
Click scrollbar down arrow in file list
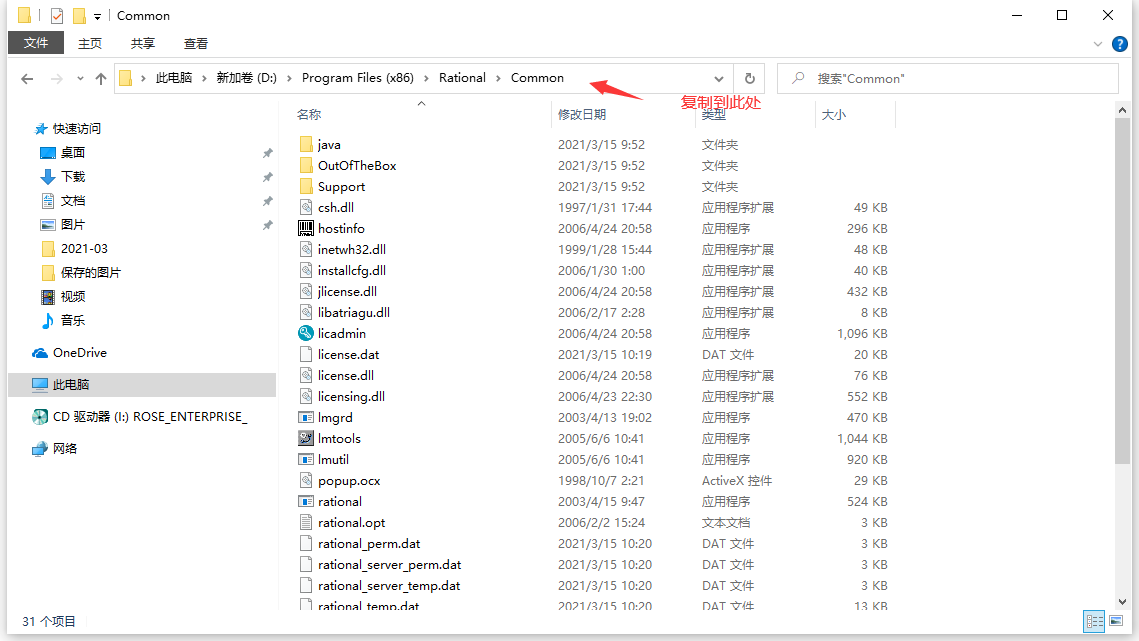(1122, 602)
